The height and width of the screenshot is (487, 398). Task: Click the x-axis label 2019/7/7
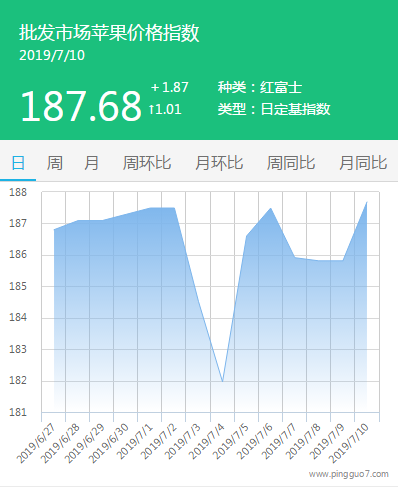click(279, 442)
